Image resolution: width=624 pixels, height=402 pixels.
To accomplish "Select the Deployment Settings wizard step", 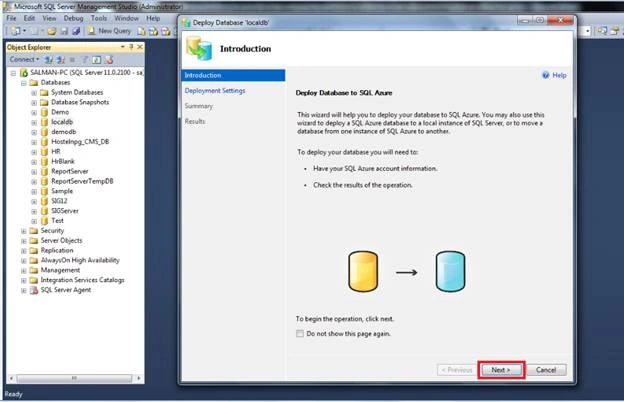I will [x=215, y=91].
